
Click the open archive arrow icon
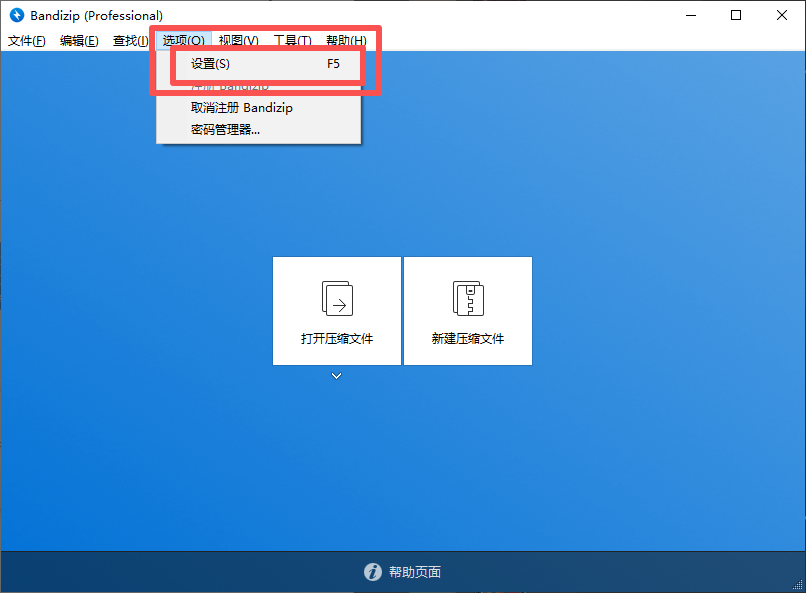pyautogui.click(x=337, y=299)
